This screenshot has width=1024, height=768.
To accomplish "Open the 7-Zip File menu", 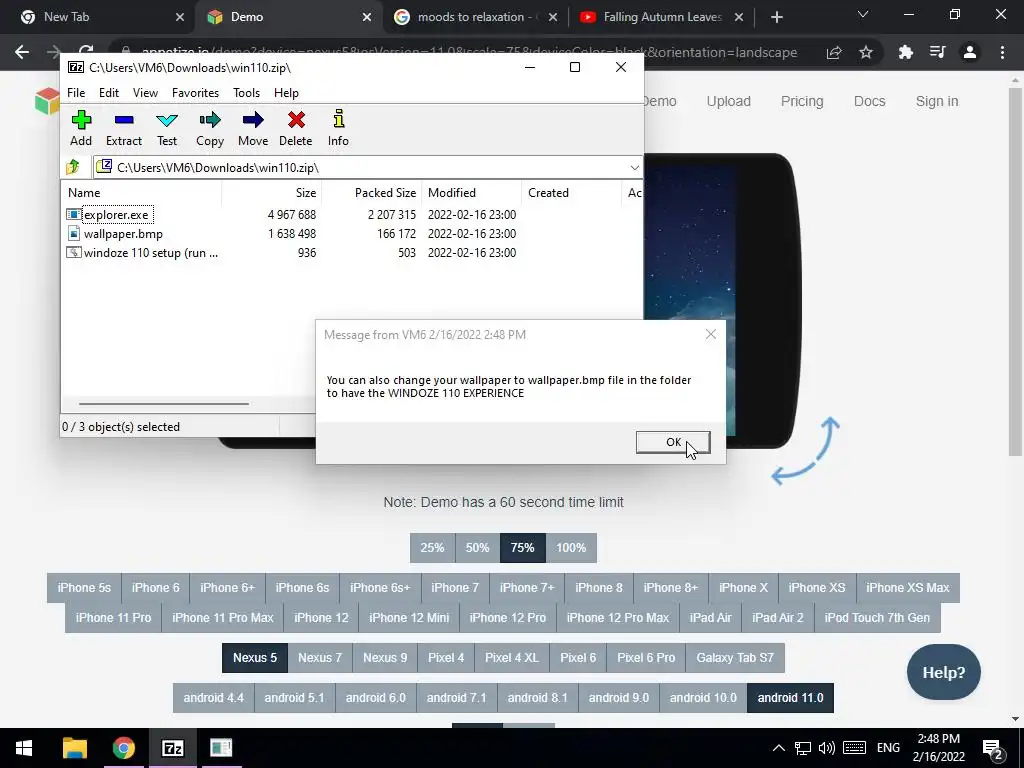I will [x=76, y=93].
